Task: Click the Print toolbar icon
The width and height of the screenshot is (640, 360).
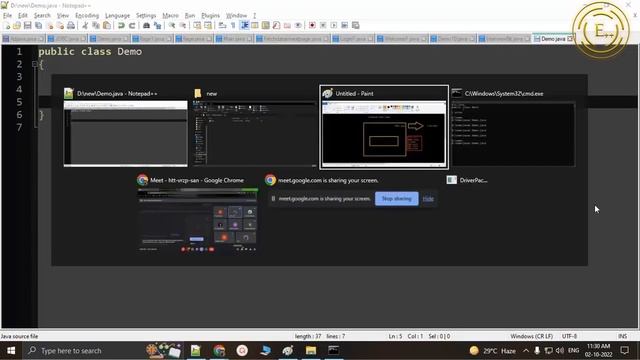Action: [71, 26]
